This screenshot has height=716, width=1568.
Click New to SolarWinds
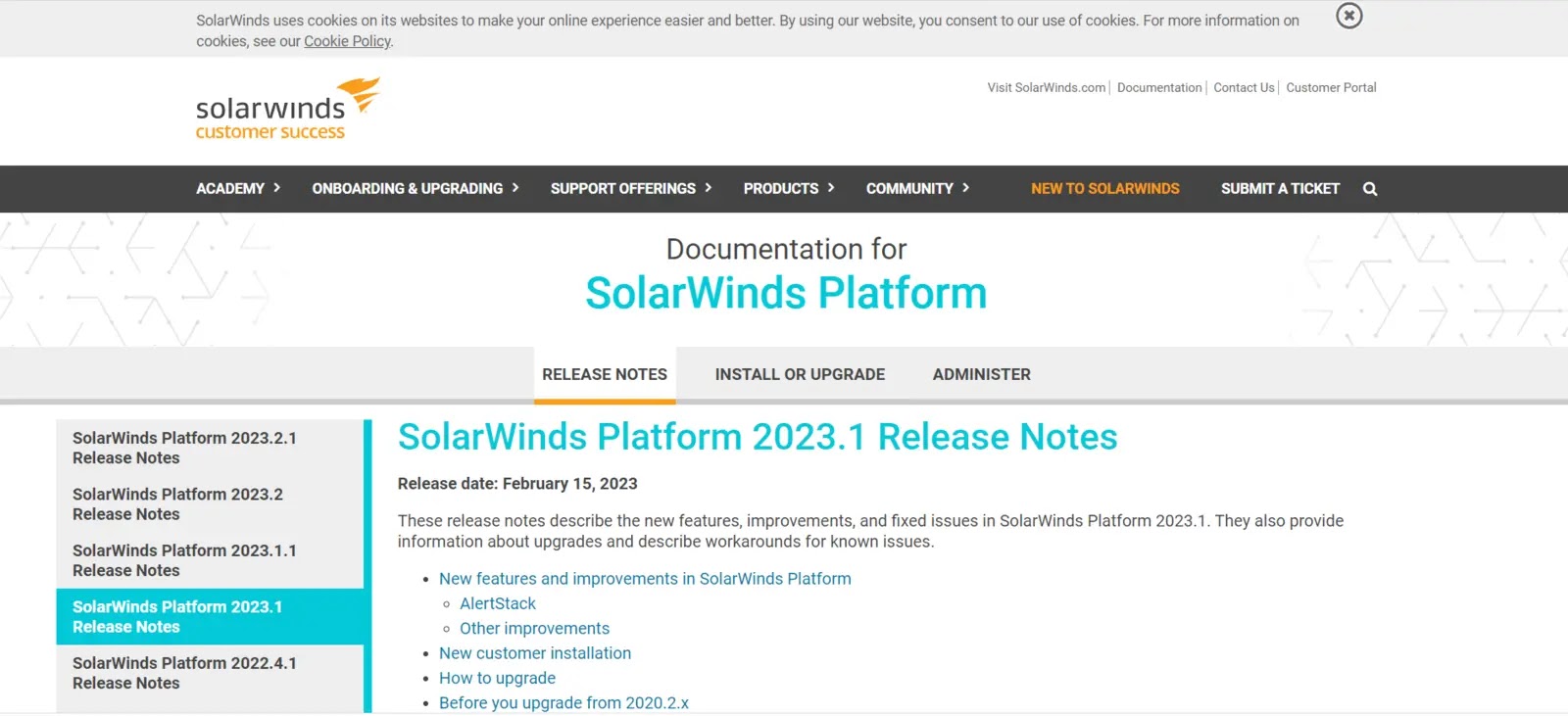pos(1105,188)
